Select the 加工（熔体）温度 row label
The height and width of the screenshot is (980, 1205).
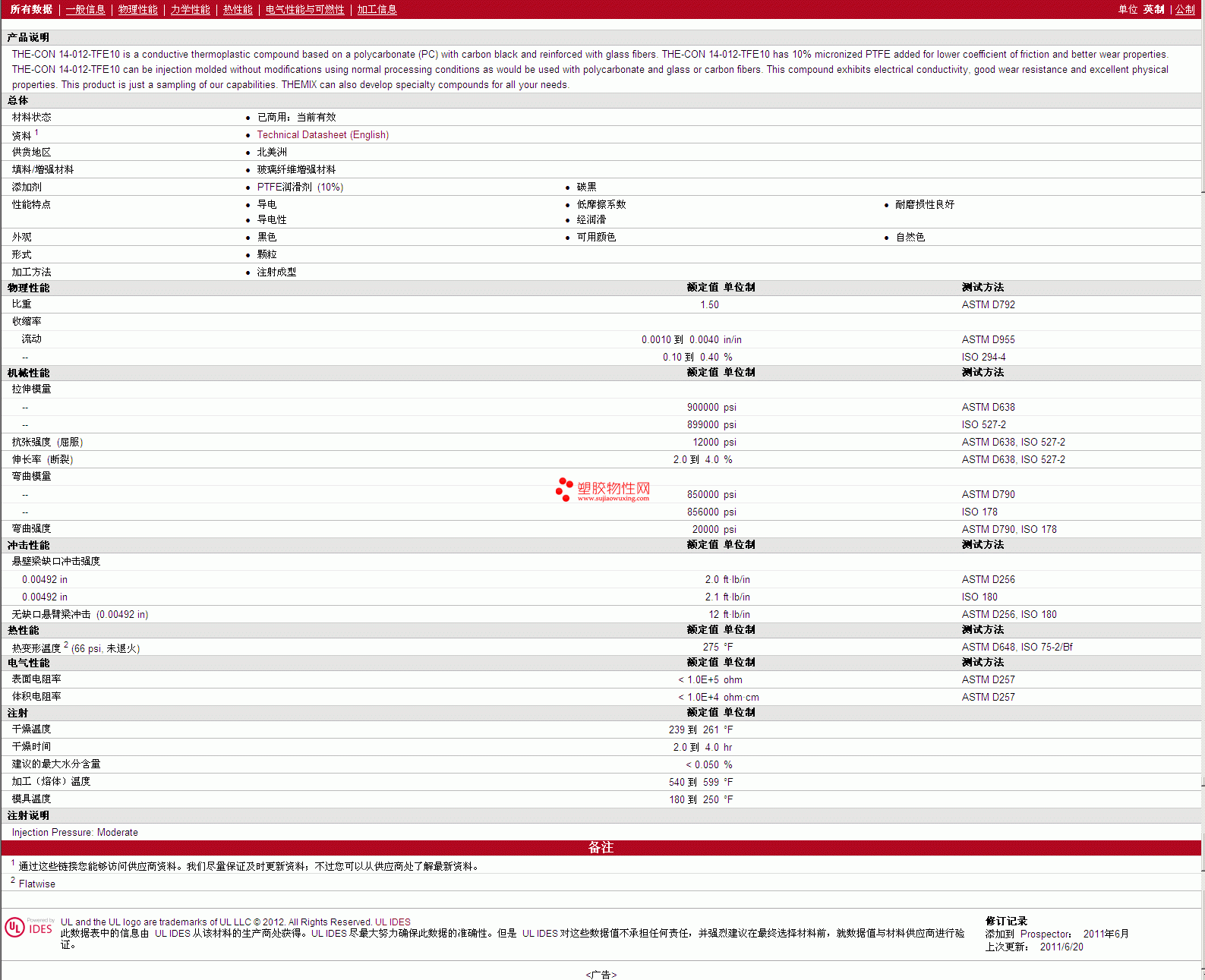tap(51, 781)
